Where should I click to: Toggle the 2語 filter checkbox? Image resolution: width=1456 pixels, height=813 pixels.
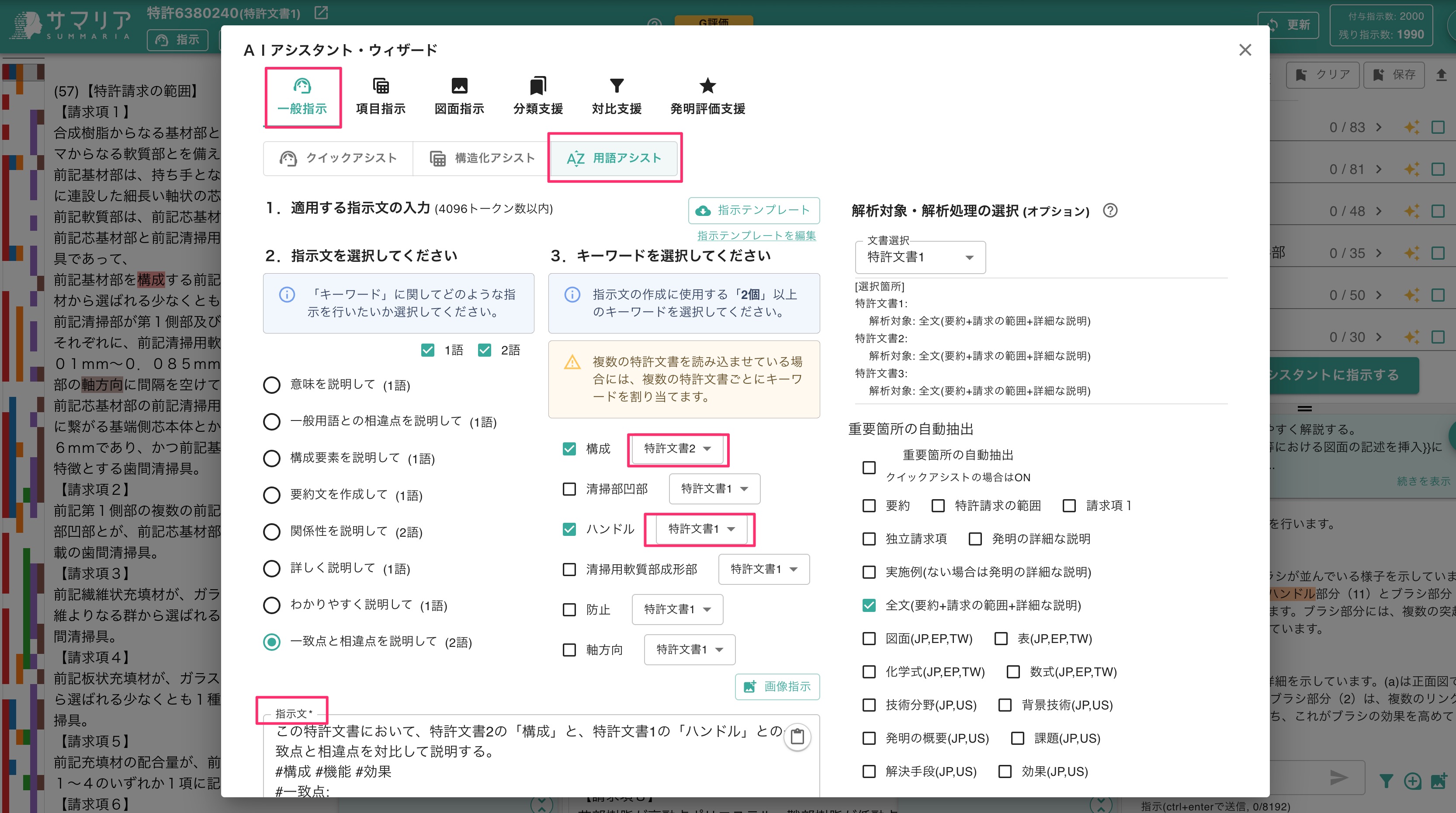(x=485, y=351)
